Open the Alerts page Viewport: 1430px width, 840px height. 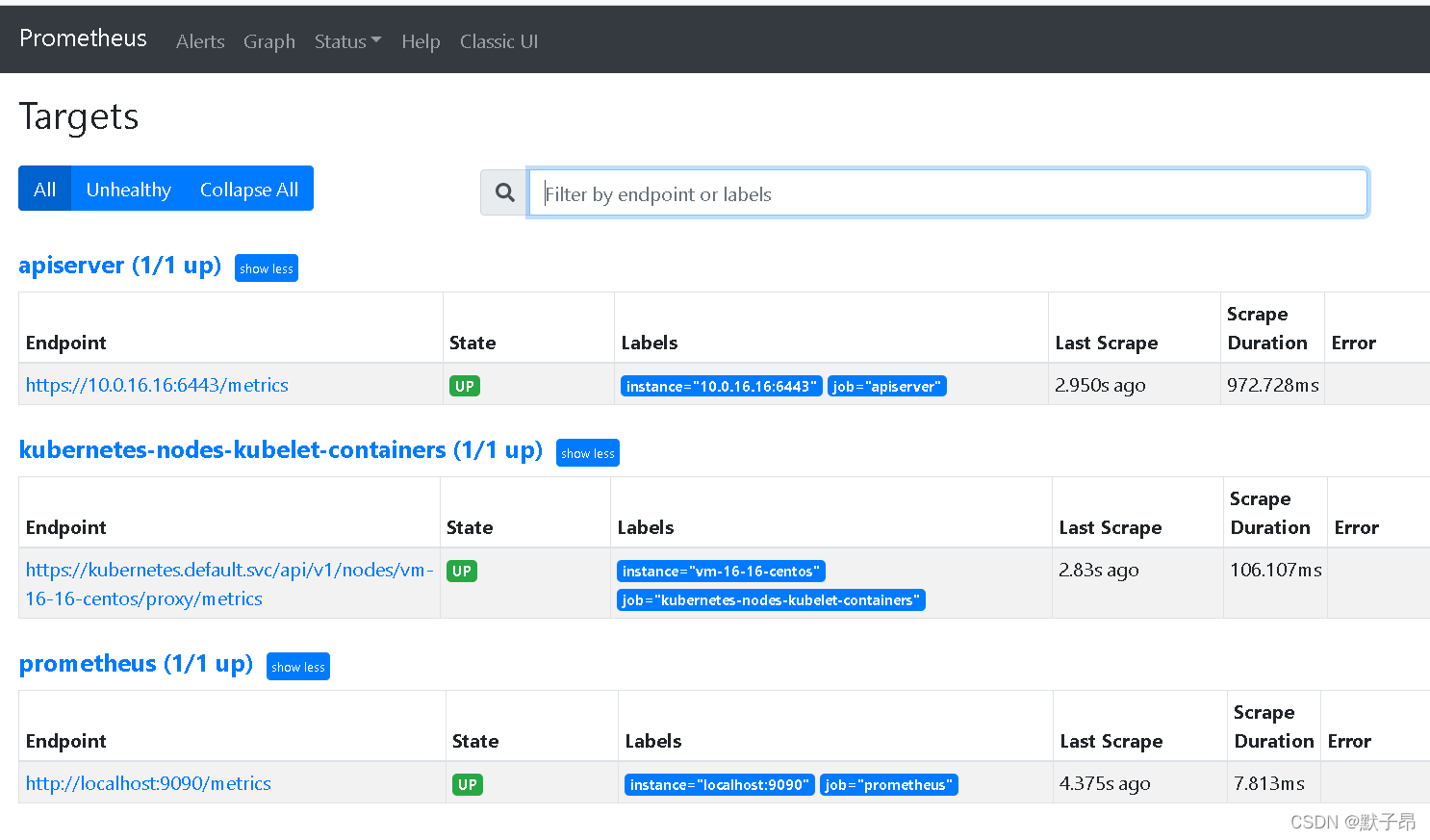point(200,41)
